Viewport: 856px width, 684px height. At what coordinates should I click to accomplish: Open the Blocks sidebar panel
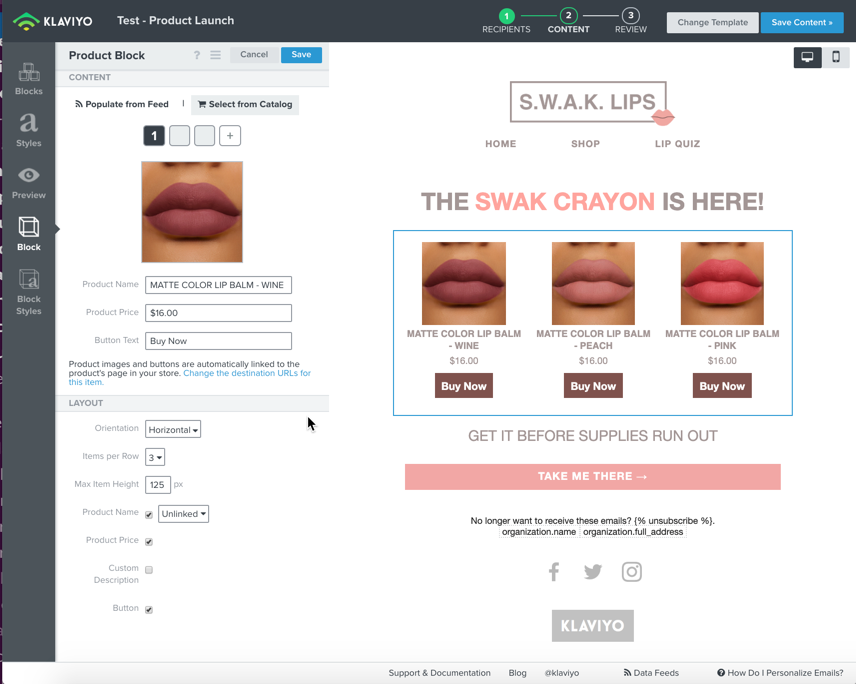[x=28, y=79]
